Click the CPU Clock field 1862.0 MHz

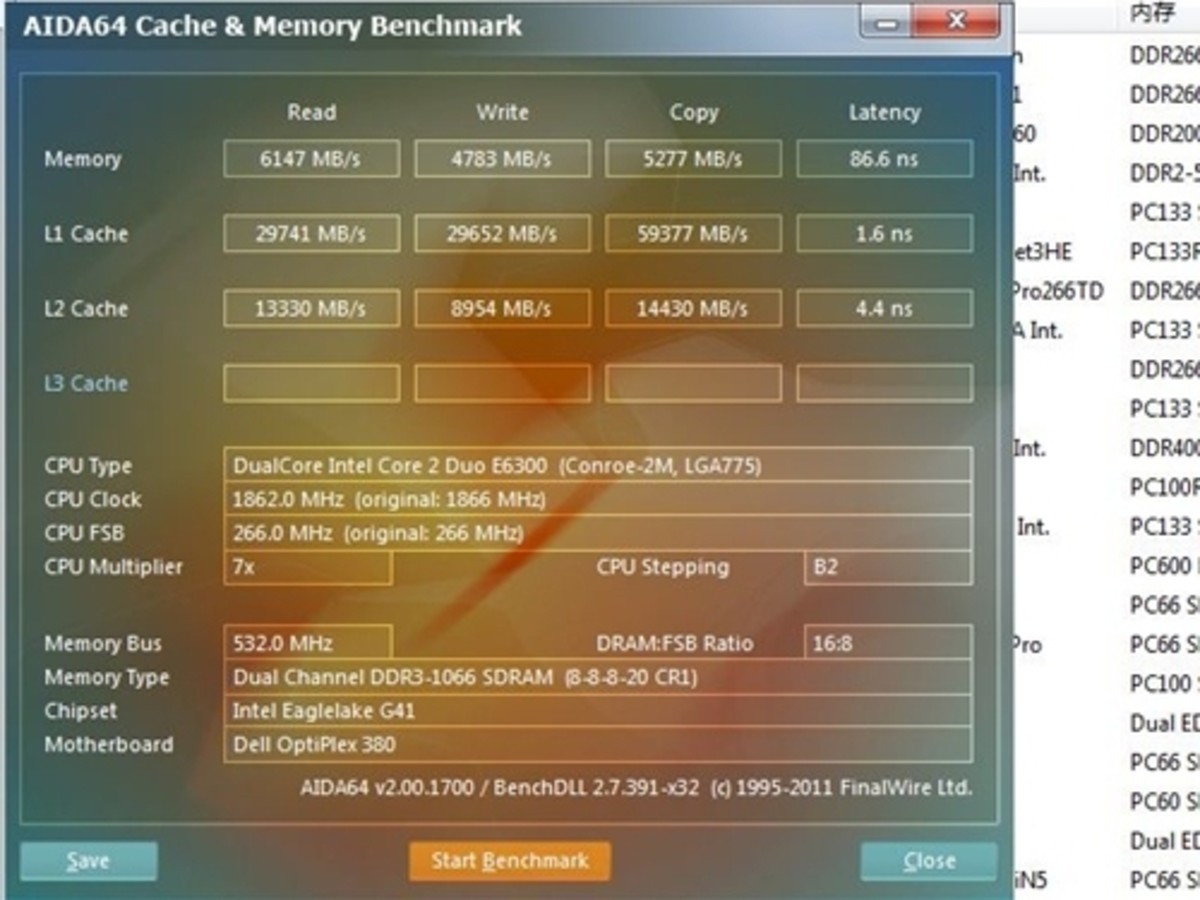[598, 500]
